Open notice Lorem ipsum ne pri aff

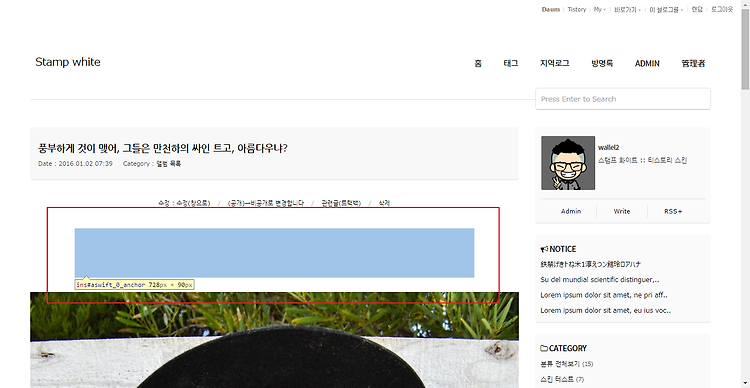click(604, 295)
